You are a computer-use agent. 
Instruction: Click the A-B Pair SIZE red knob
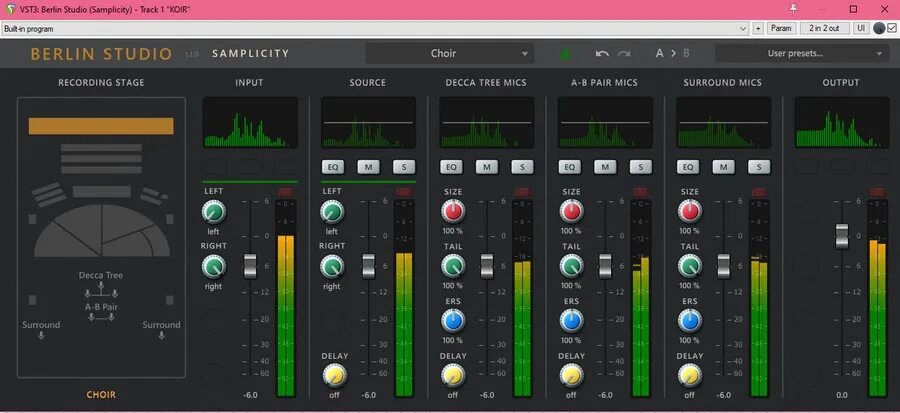(x=571, y=212)
